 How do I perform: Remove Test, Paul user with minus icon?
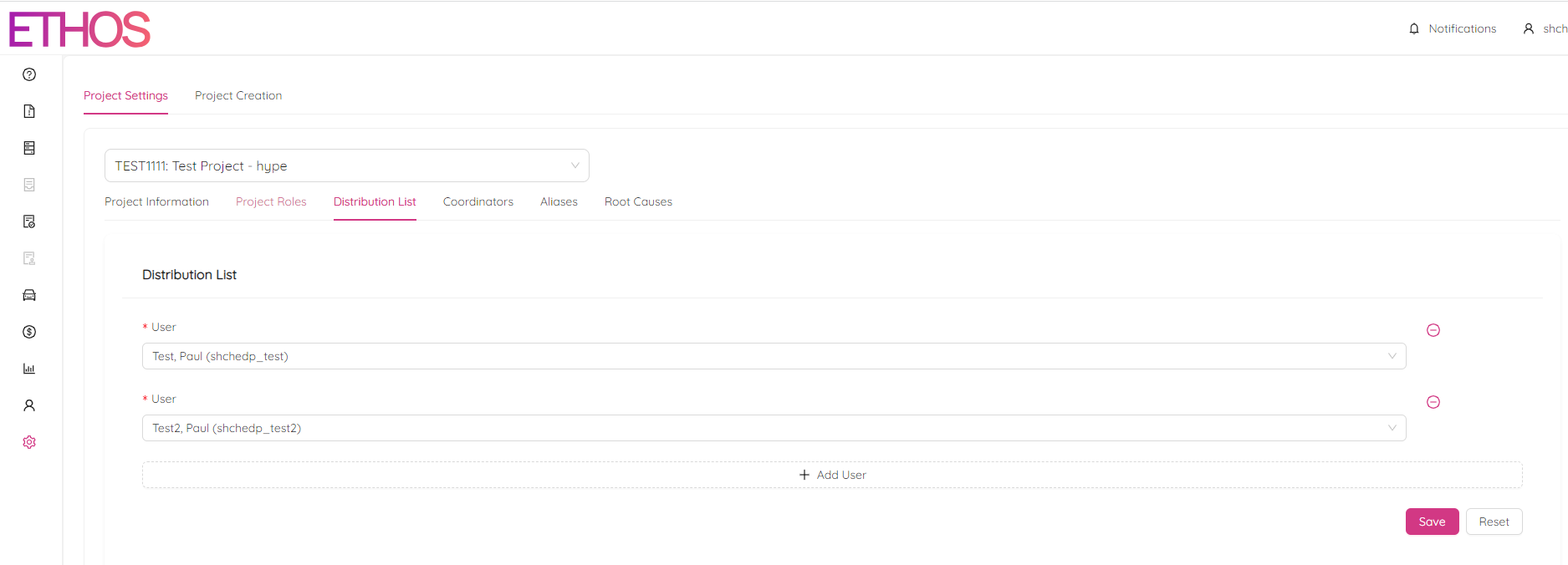coord(1433,330)
